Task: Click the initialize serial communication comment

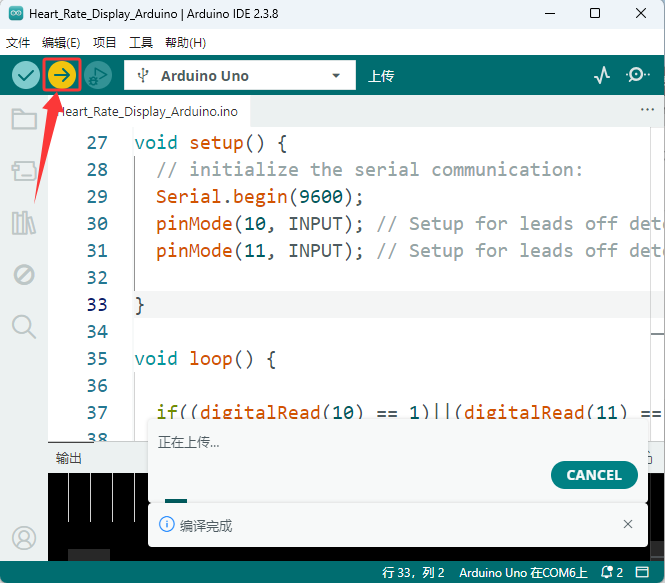Action: (x=369, y=170)
